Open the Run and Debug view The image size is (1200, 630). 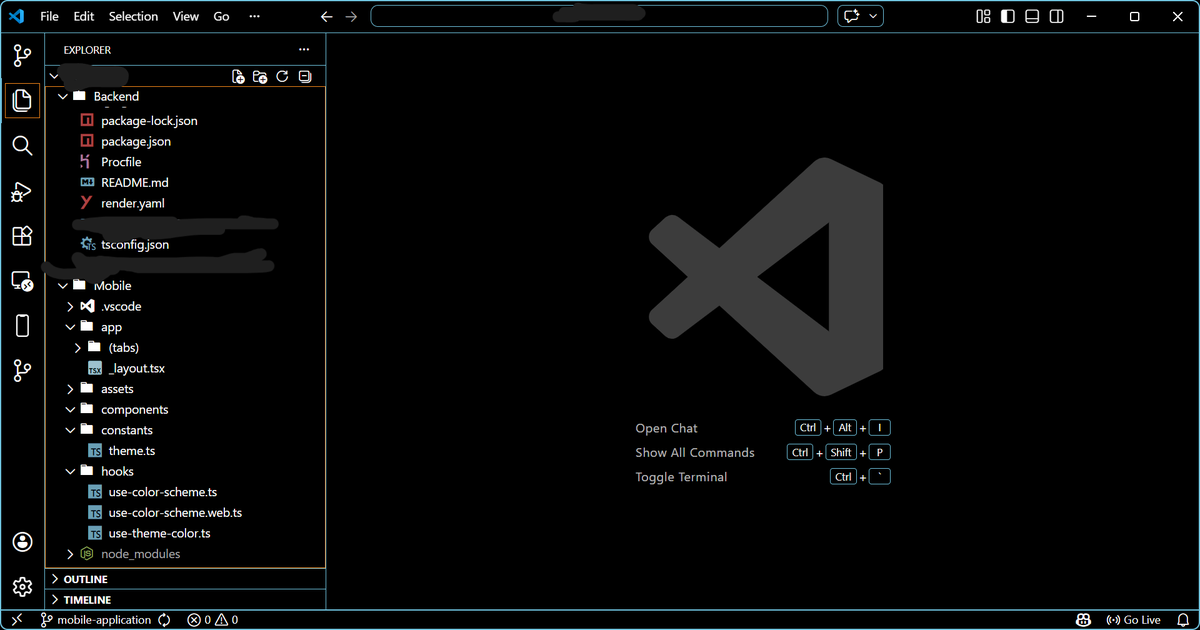22,192
